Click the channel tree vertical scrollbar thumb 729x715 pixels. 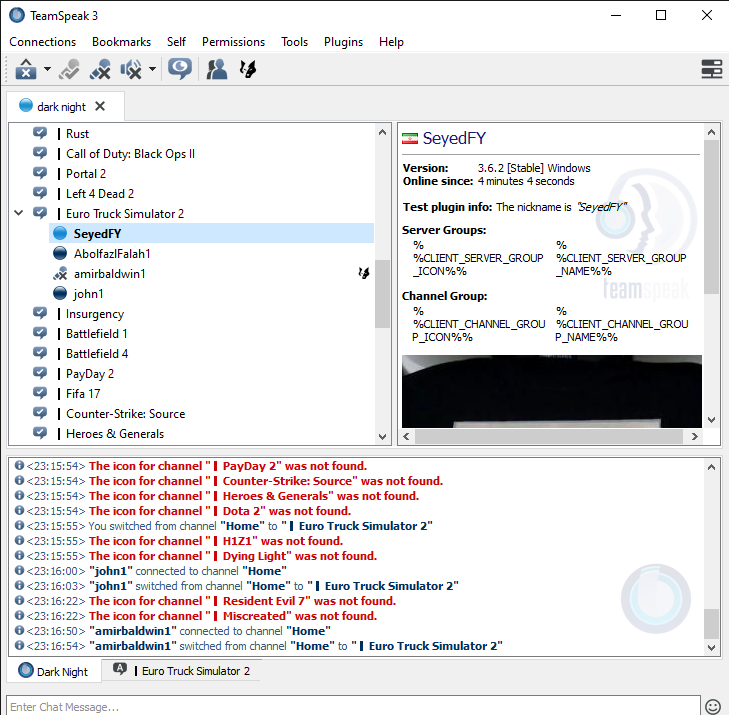(x=382, y=294)
